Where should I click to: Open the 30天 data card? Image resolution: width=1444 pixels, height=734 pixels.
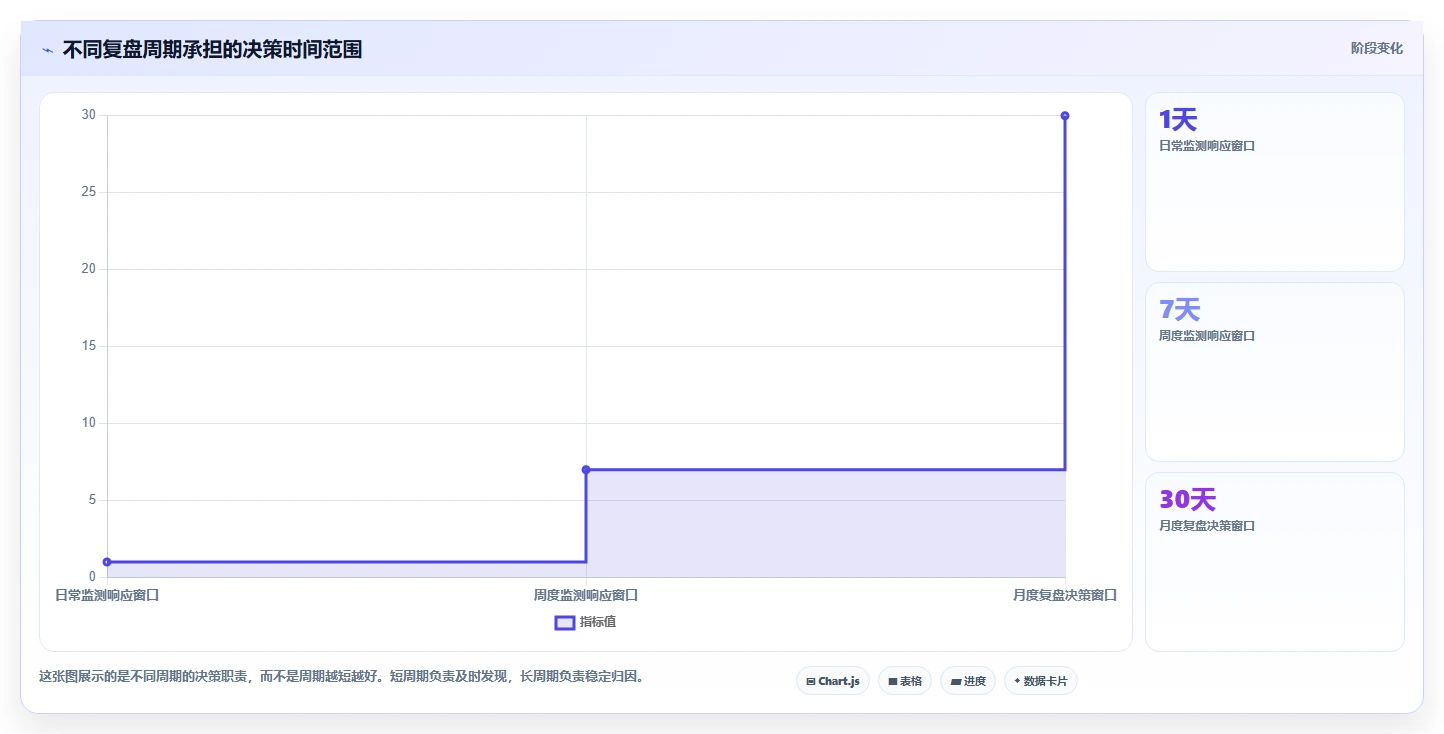pos(1275,562)
